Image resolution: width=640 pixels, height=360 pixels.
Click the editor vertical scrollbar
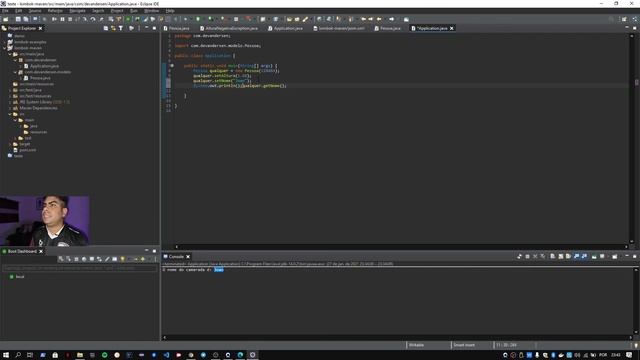[x=632, y=139]
